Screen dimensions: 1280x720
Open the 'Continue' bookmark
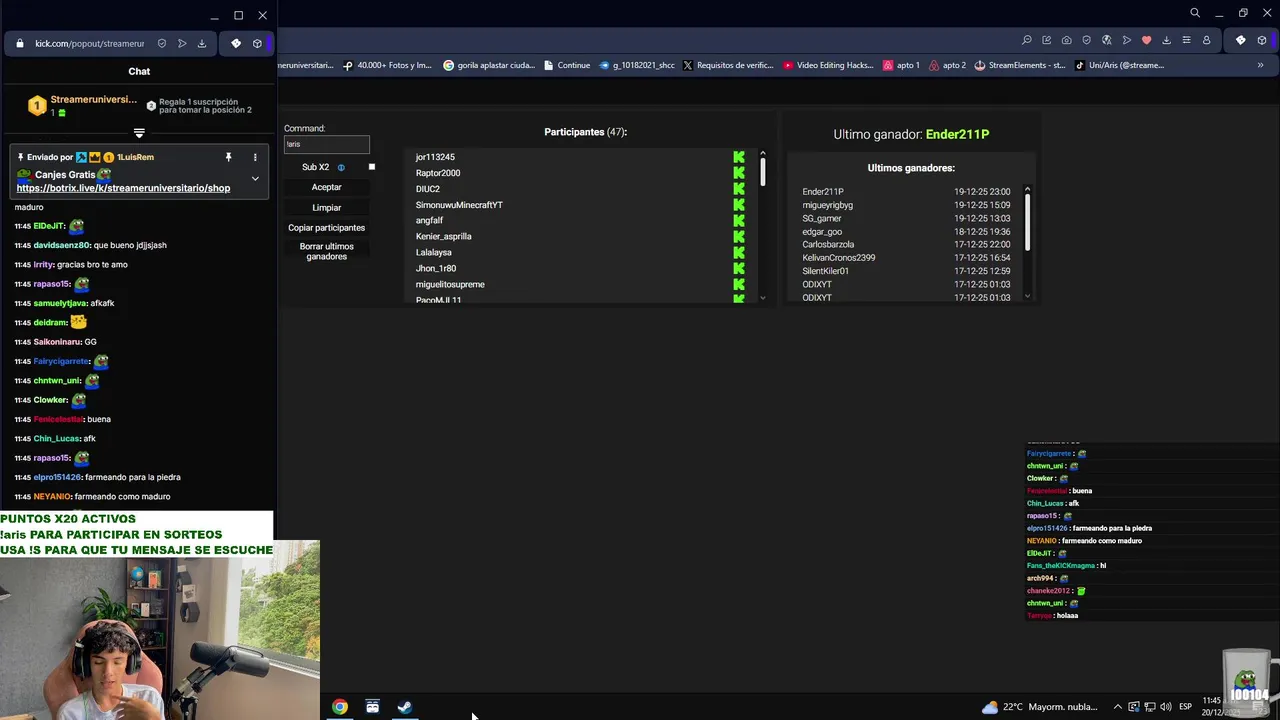[x=567, y=65]
